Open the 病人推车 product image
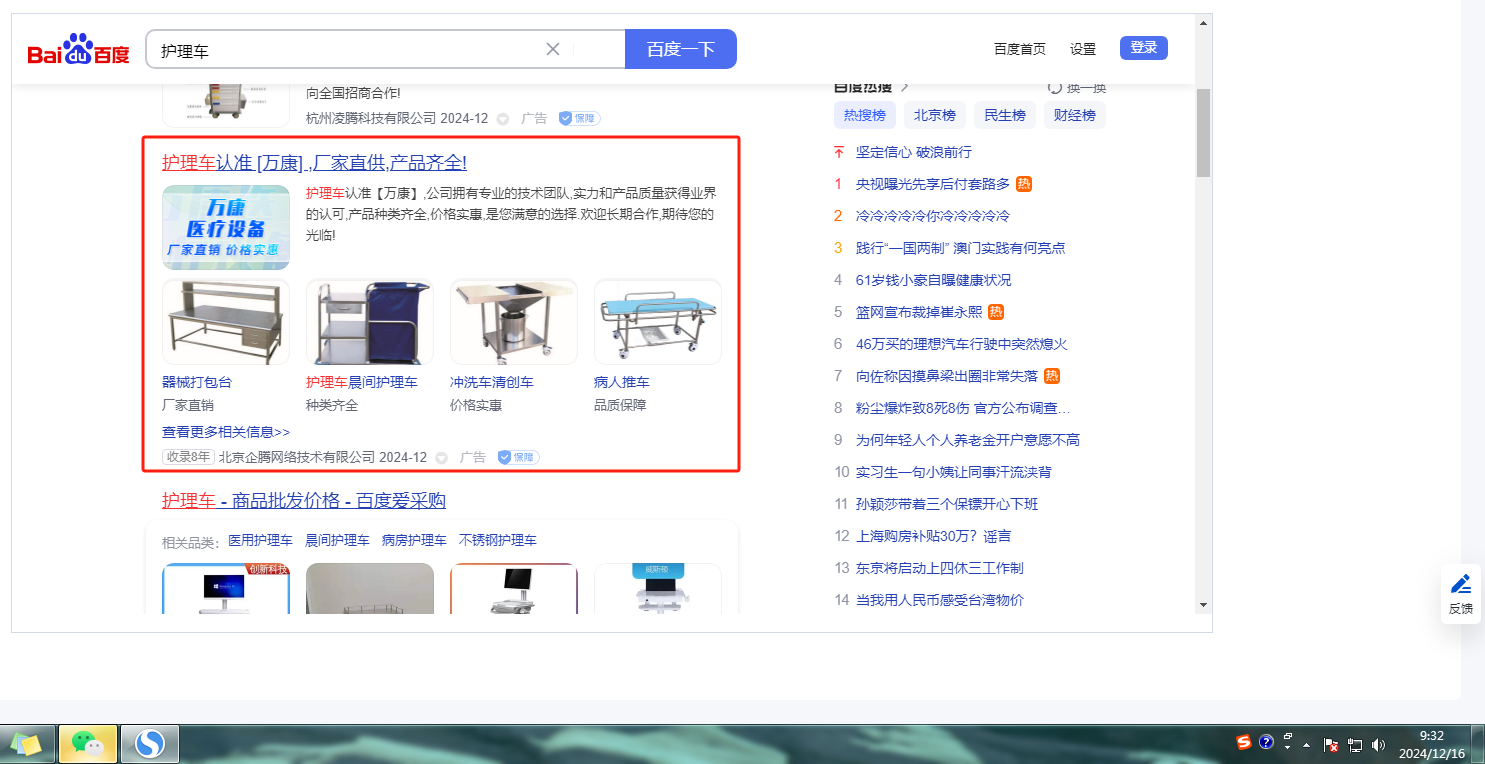 (658, 322)
